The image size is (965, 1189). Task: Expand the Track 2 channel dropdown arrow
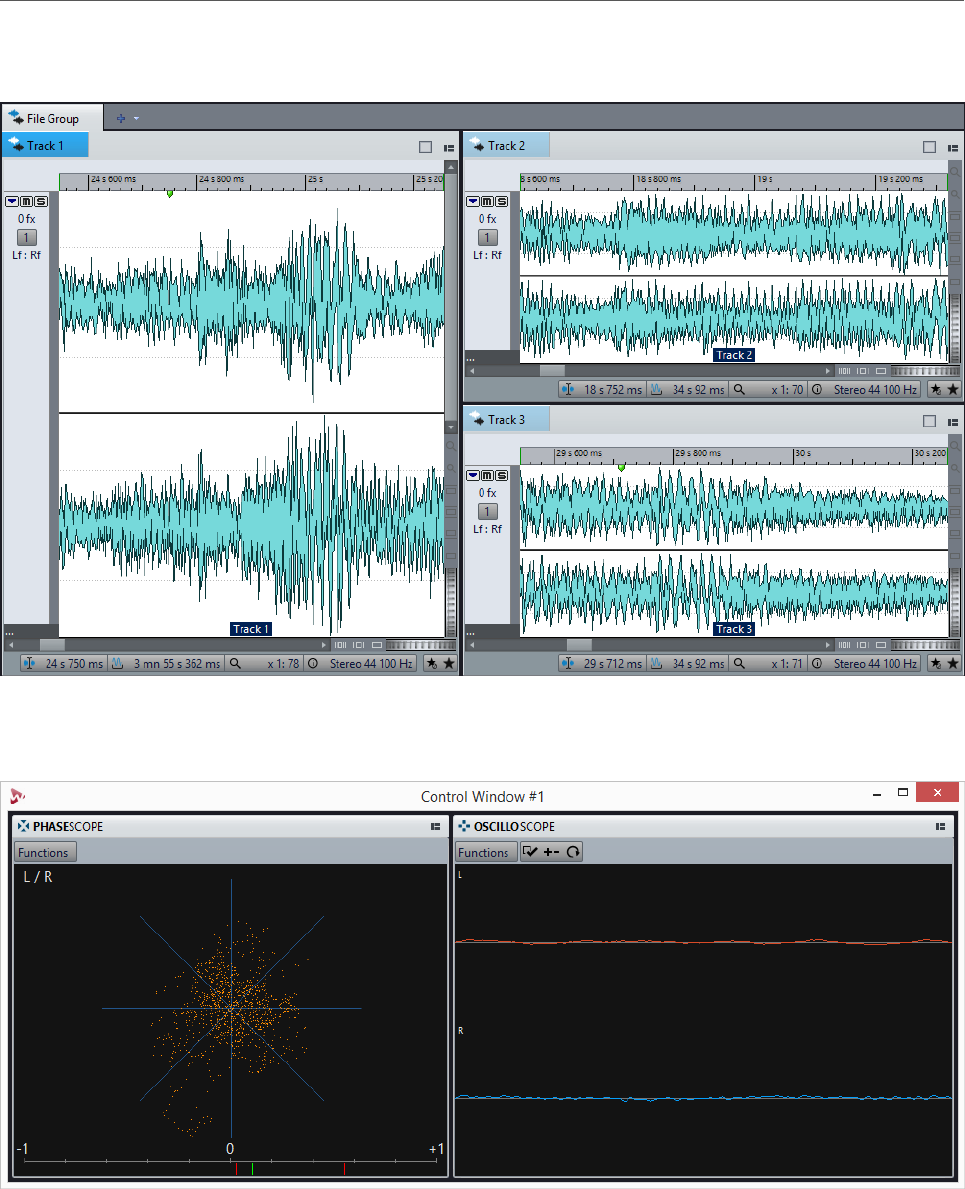[473, 201]
